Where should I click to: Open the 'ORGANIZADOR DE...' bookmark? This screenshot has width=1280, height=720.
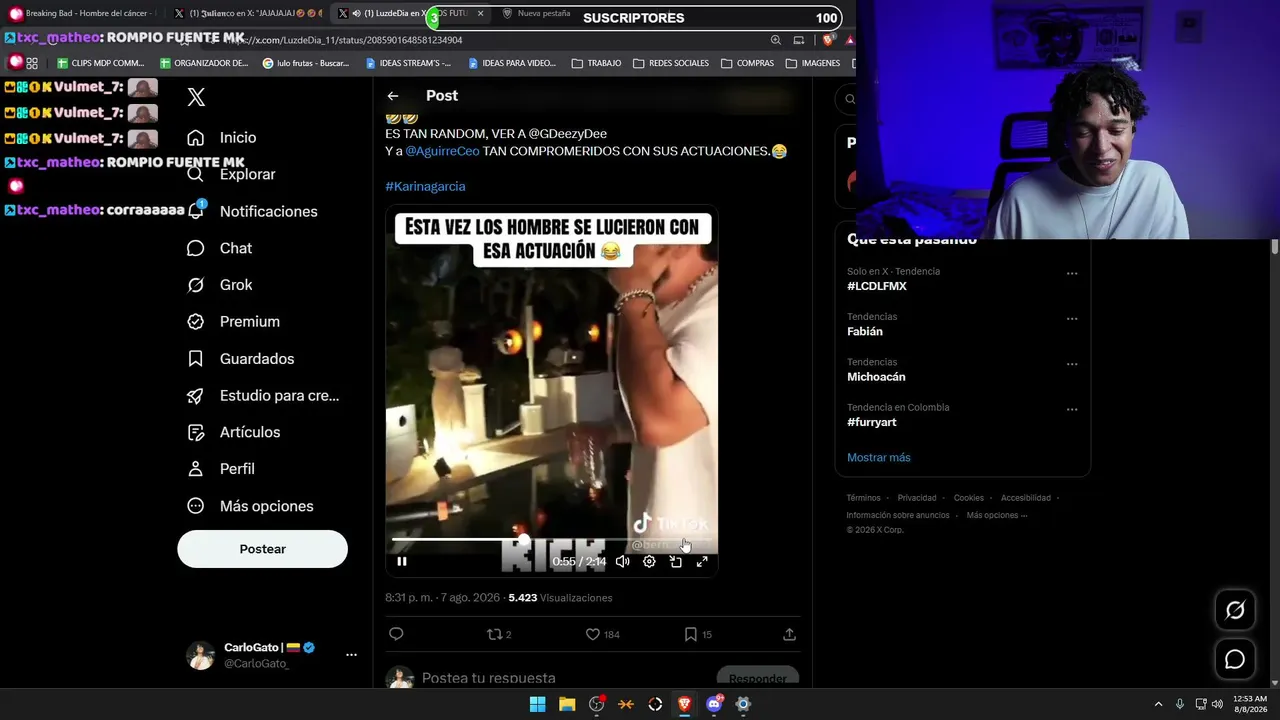click(x=204, y=63)
